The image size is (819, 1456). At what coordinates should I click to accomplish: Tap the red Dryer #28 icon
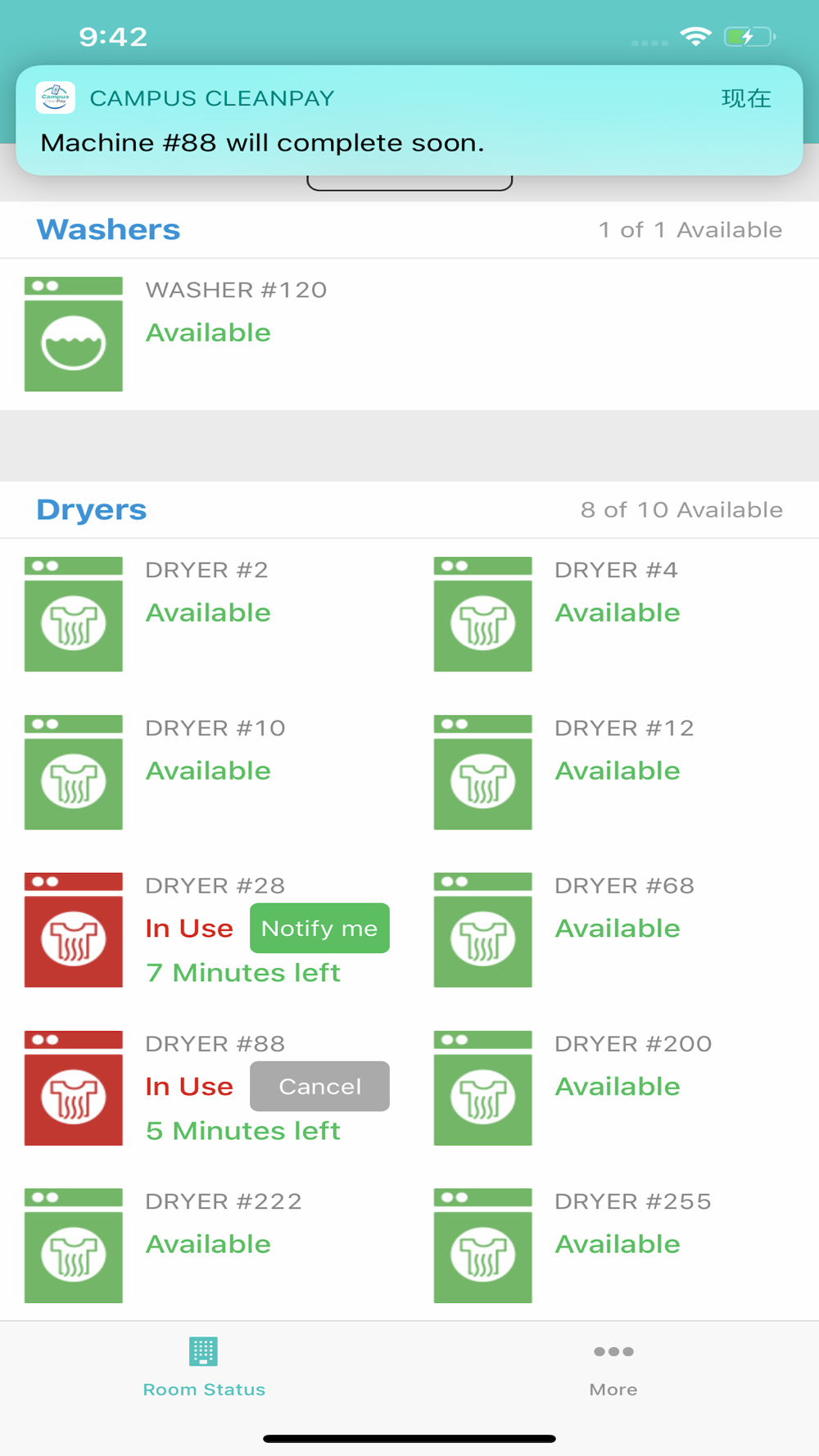[x=74, y=930]
